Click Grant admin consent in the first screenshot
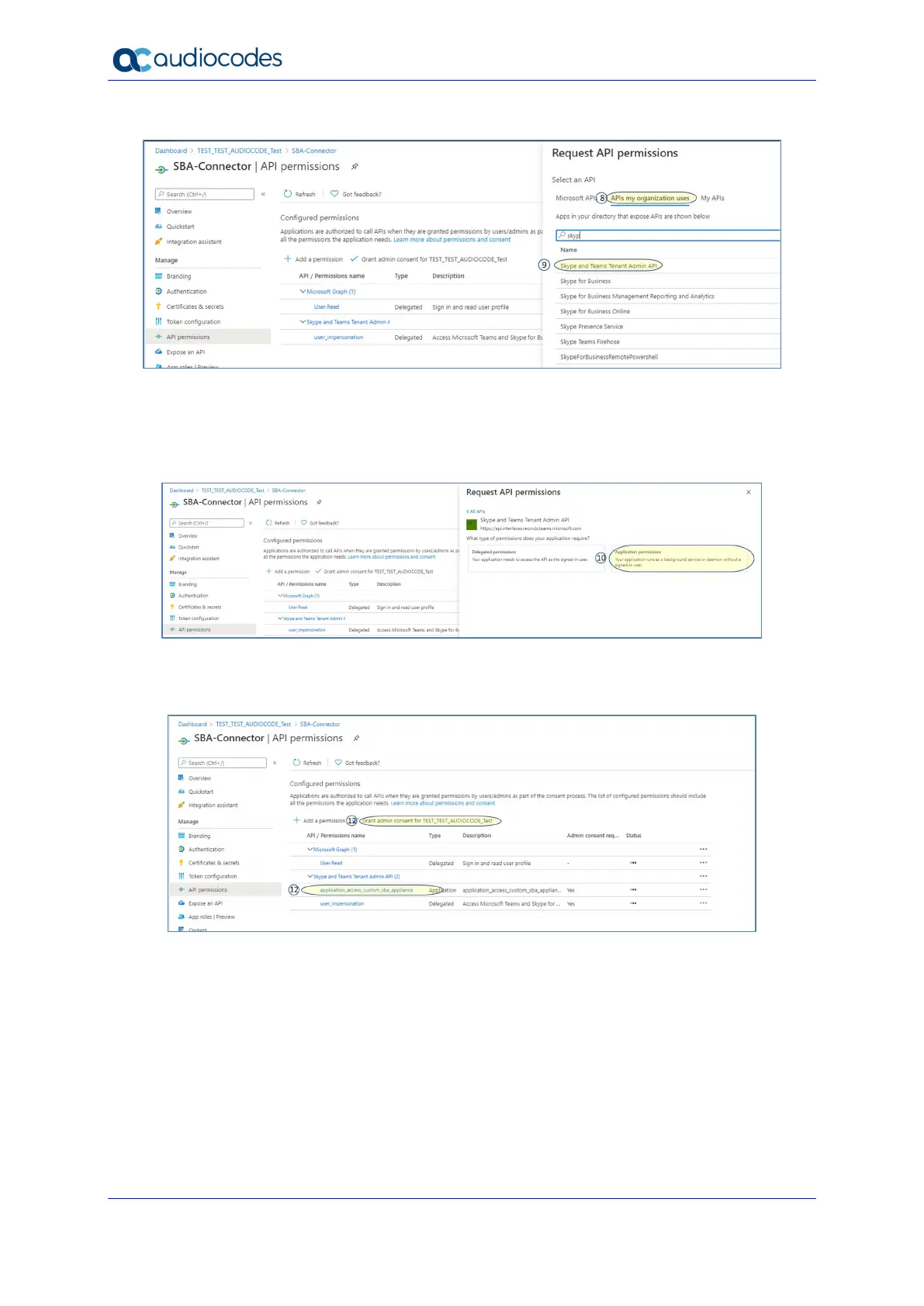924x1306 pixels. click(x=429, y=259)
